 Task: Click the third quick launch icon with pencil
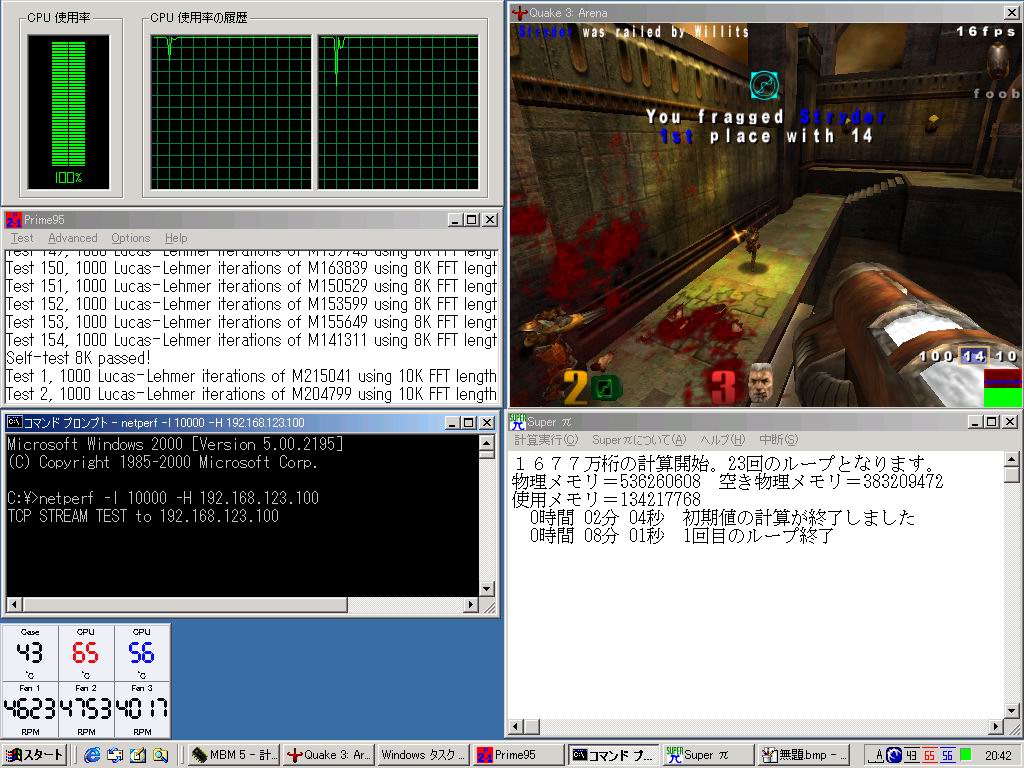[138, 755]
